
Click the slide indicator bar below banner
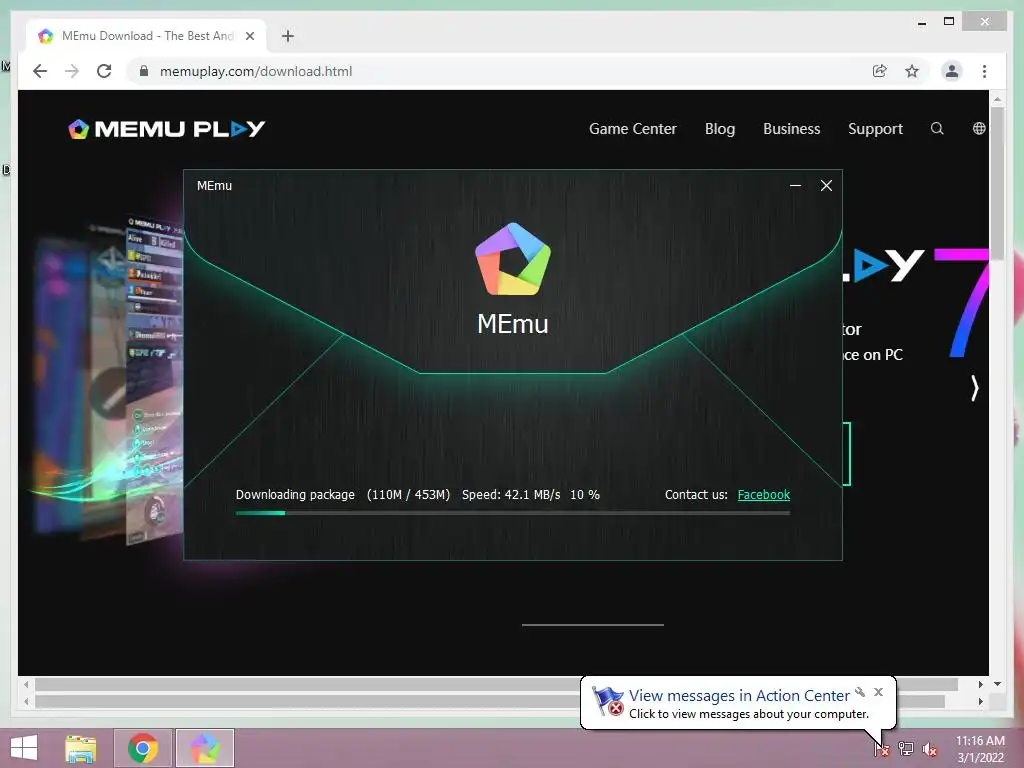point(592,625)
